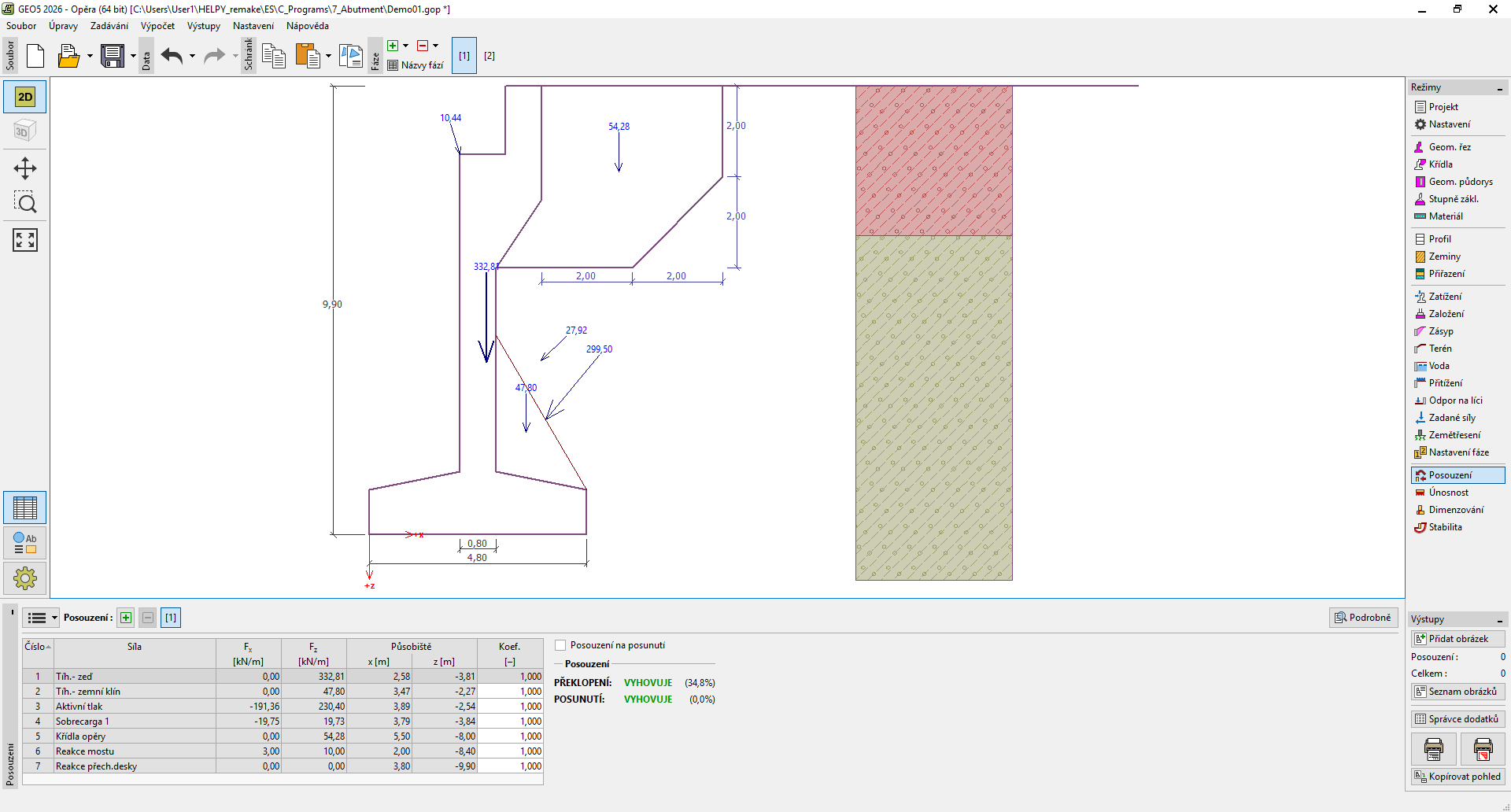
Task: Select the Aktivní tlak table row
Action: [134, 707]
